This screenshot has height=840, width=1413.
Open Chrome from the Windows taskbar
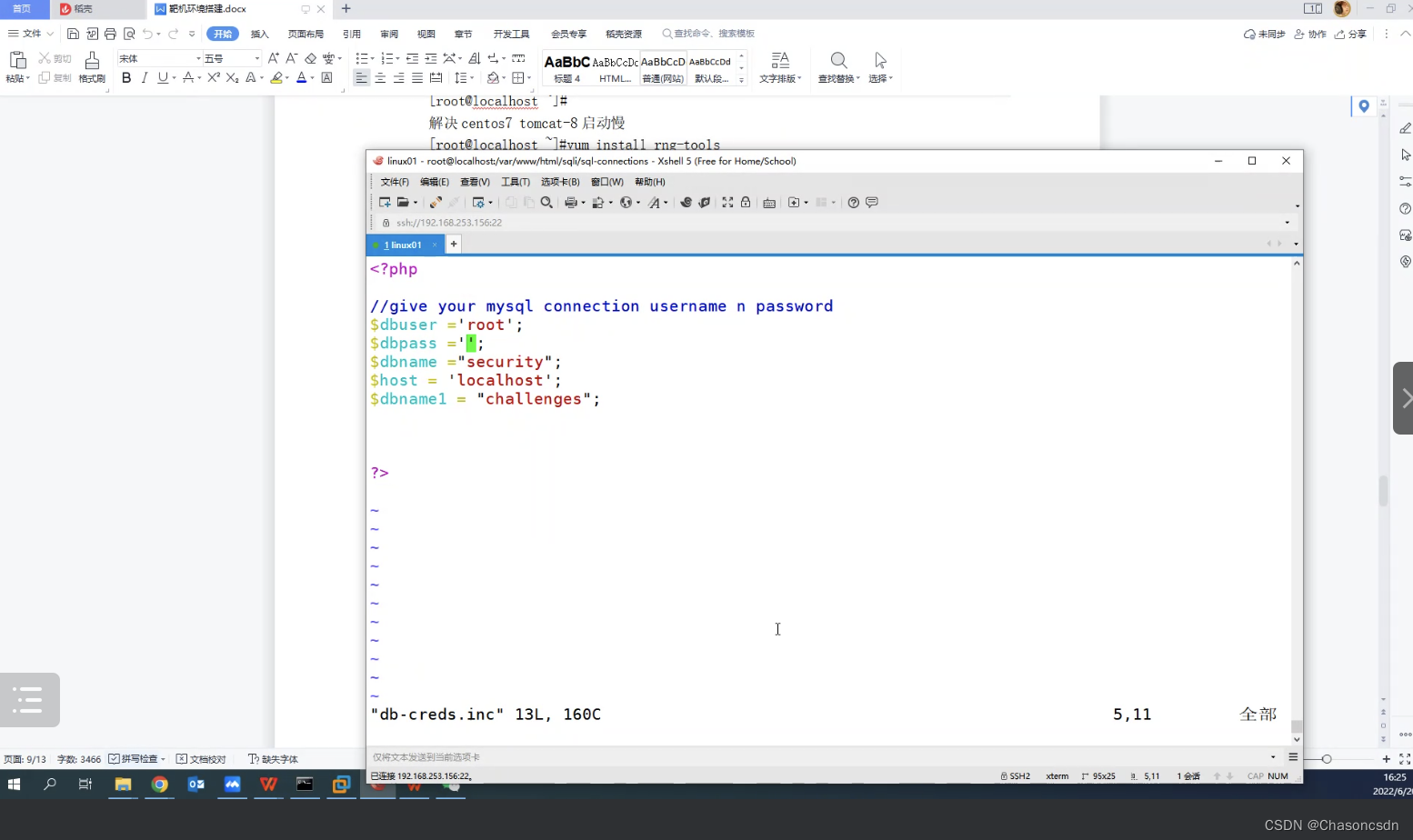point(160,785)
